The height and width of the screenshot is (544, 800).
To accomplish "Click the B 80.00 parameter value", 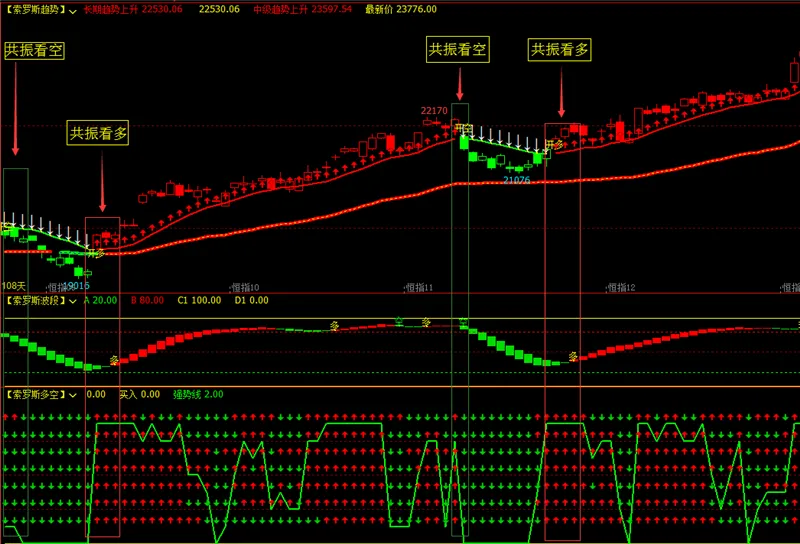I will [x=147, y=301].
